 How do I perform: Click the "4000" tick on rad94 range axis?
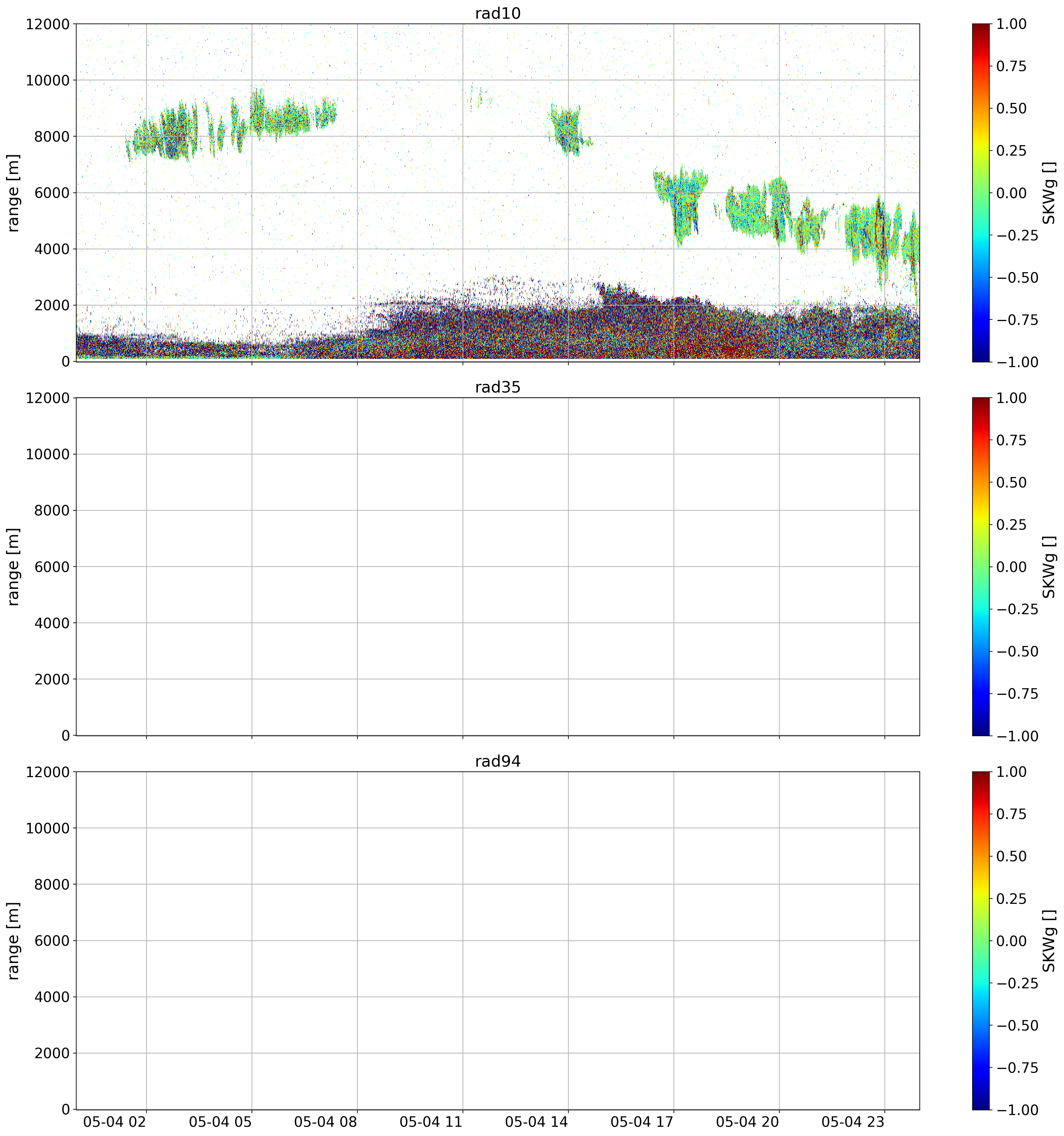tap(52, 997)
